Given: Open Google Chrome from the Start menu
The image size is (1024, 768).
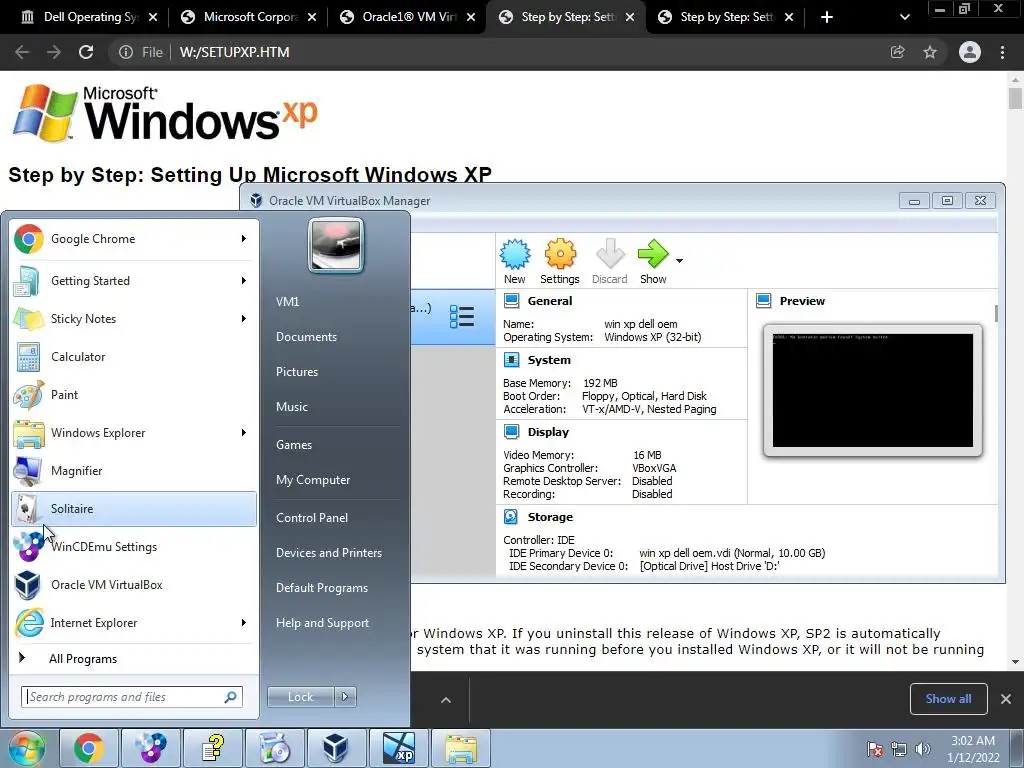Looking at the screenshot, I should click(x=133, y=239).
